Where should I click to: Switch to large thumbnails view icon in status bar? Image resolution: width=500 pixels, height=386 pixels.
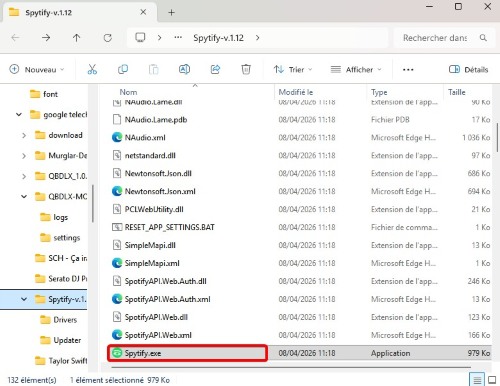coord(492,380)
